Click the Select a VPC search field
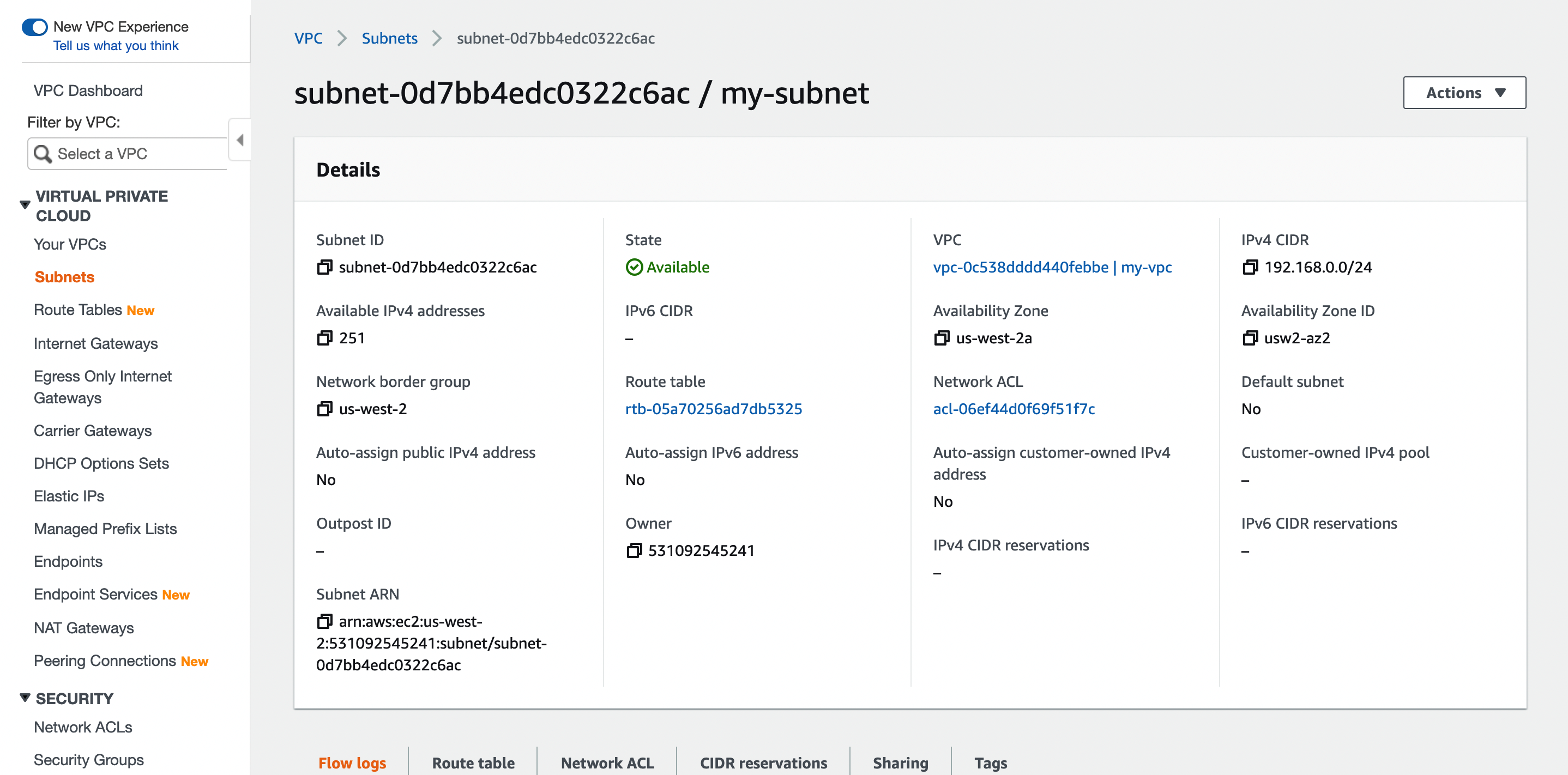Screen dimensions: 1568x775 pyautogui.click(x=126, y=153)
